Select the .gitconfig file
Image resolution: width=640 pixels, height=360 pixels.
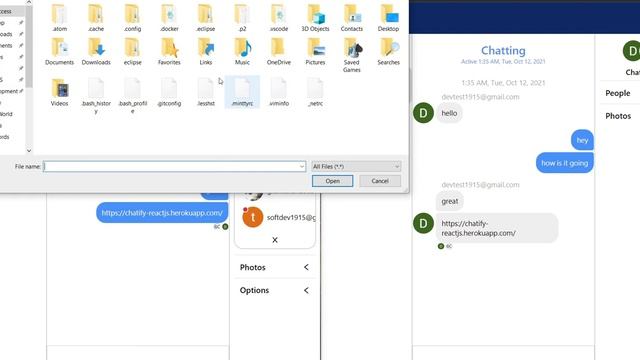(x=169, y=93)
